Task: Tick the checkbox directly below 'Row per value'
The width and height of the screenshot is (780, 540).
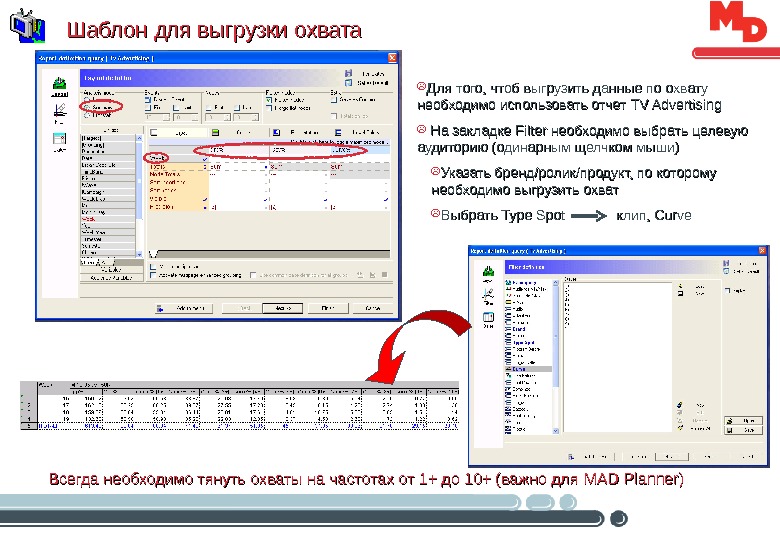Action: click(269, 107)
